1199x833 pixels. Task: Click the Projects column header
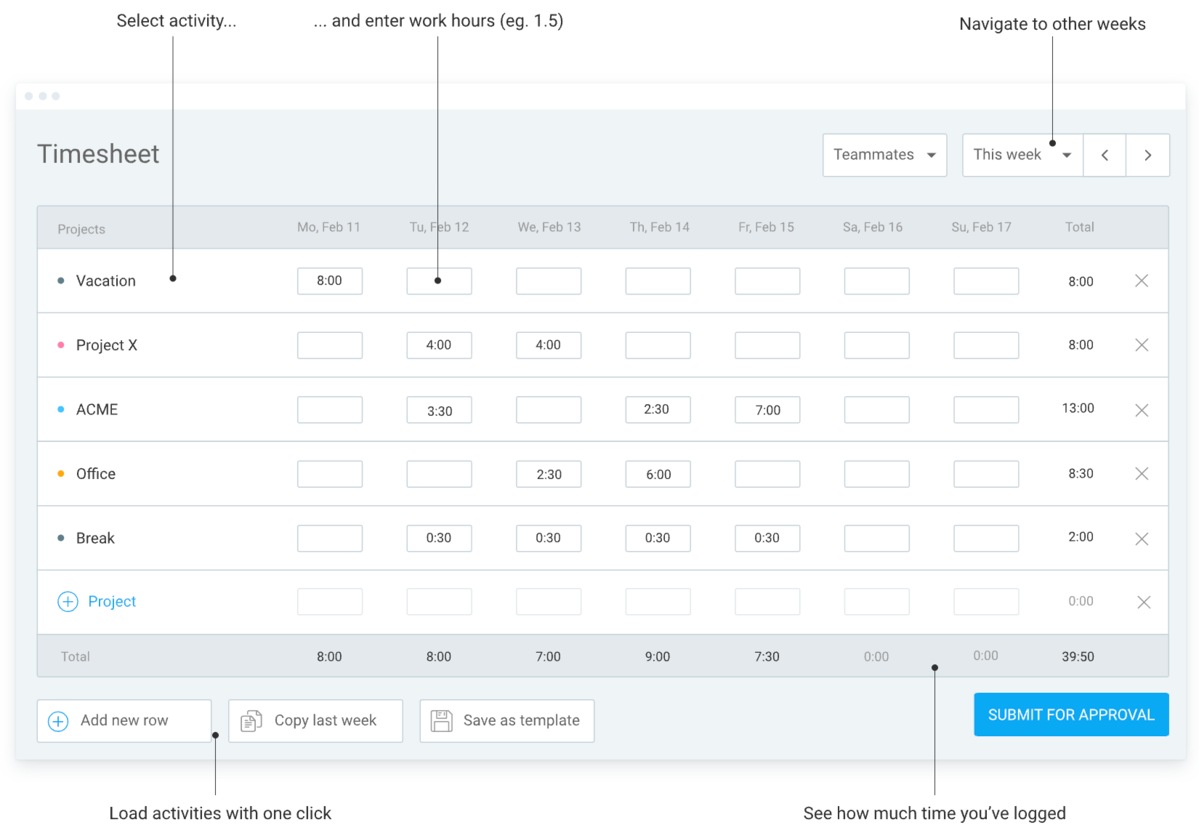pos(81,229)
